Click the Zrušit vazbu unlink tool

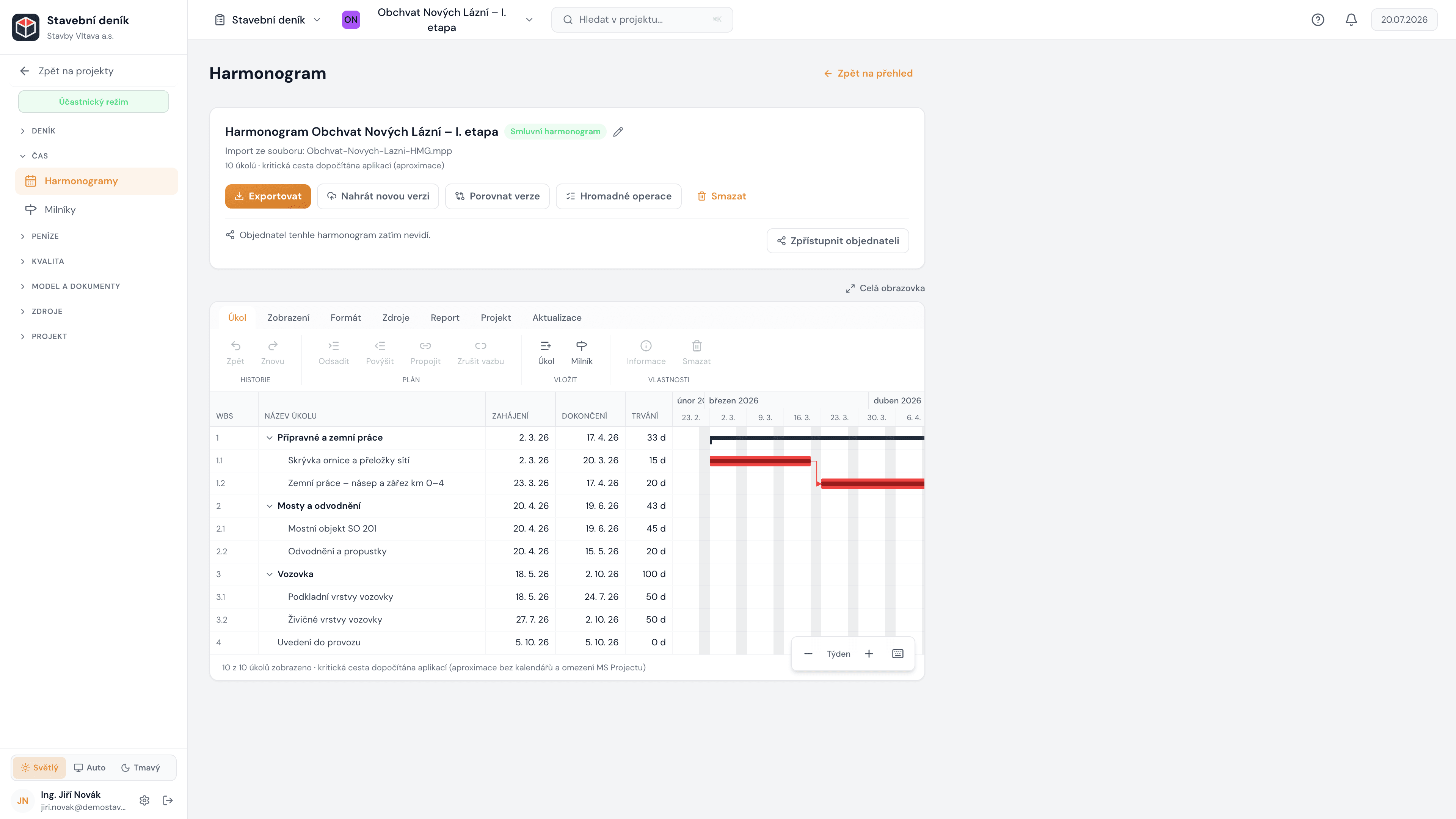click(x=480, y=353)
